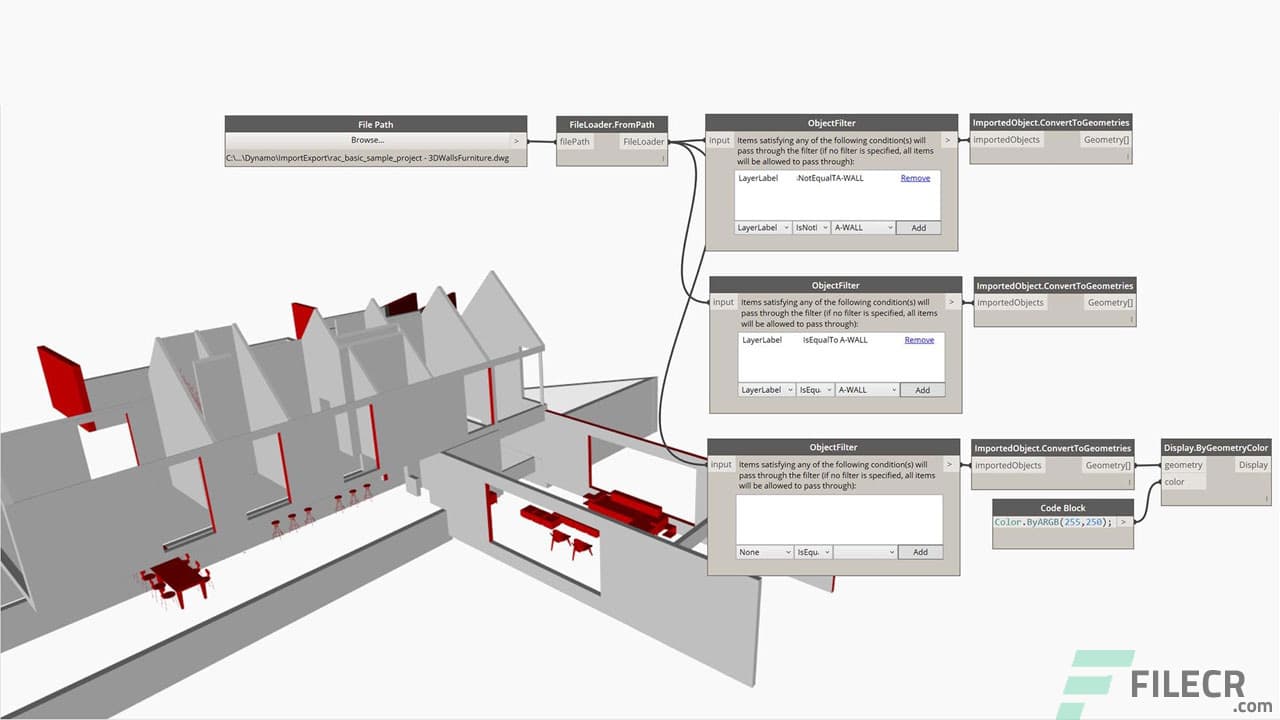Click the input port on the middle ObjectFilter node
The height and width of the screenshot is (720, 1280).
[x=722, y=301]
